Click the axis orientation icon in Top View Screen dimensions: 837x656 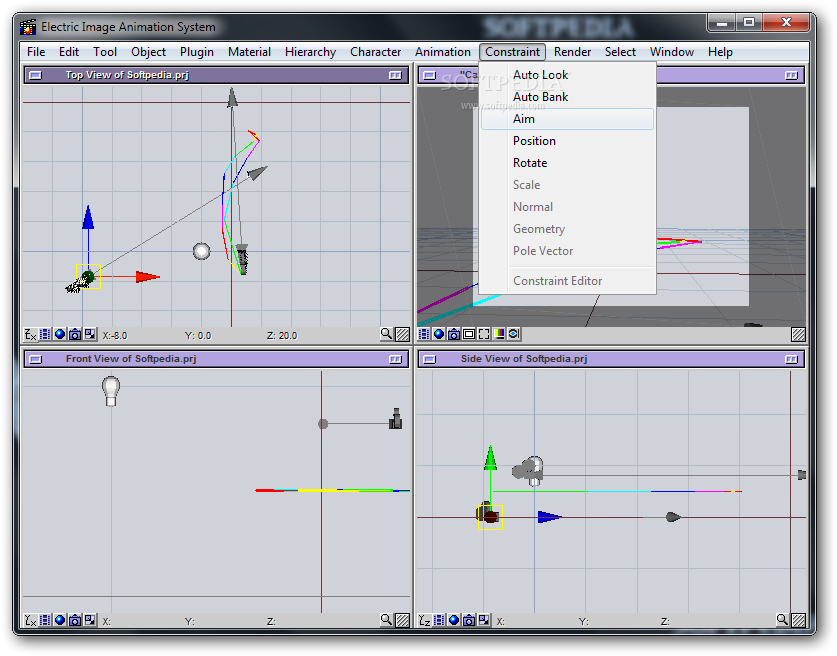tap(30, 335)
